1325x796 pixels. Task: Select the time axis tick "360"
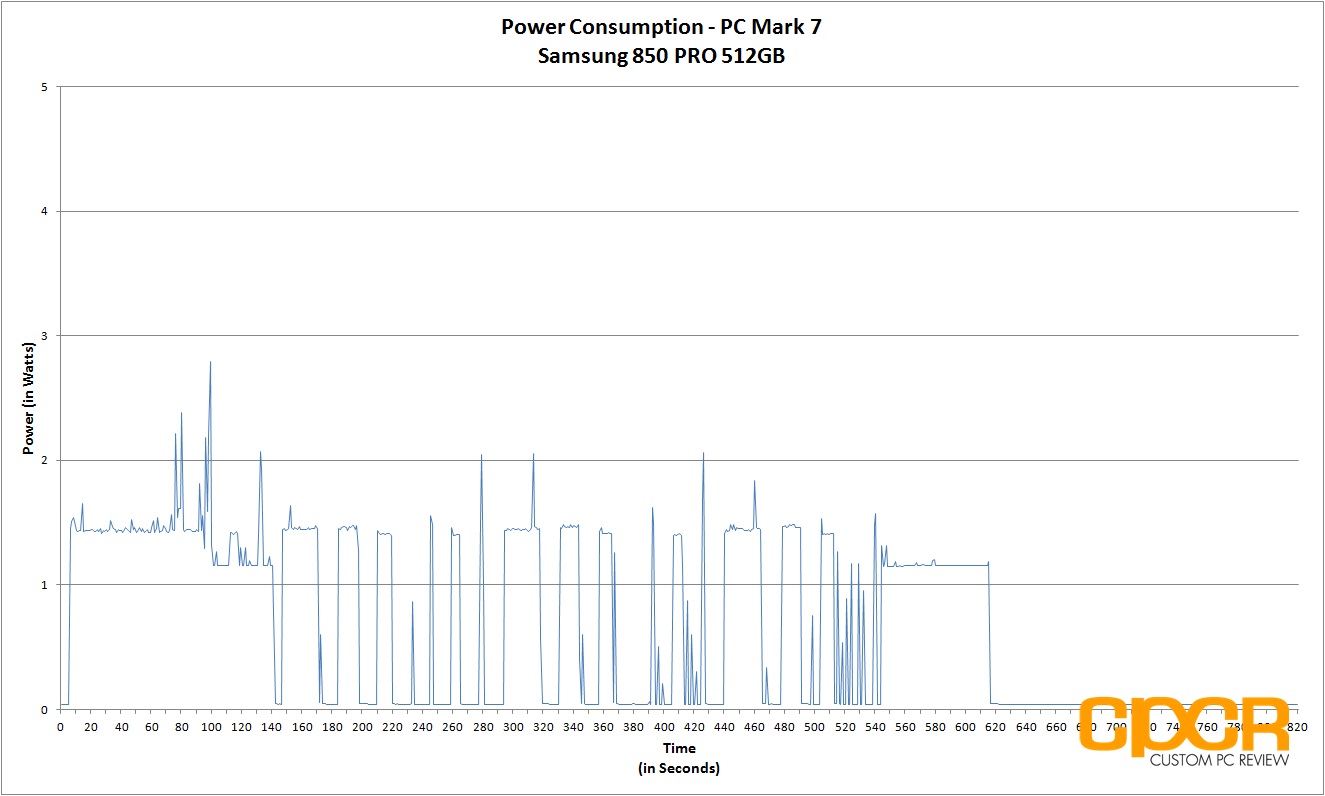click(604, 727)
